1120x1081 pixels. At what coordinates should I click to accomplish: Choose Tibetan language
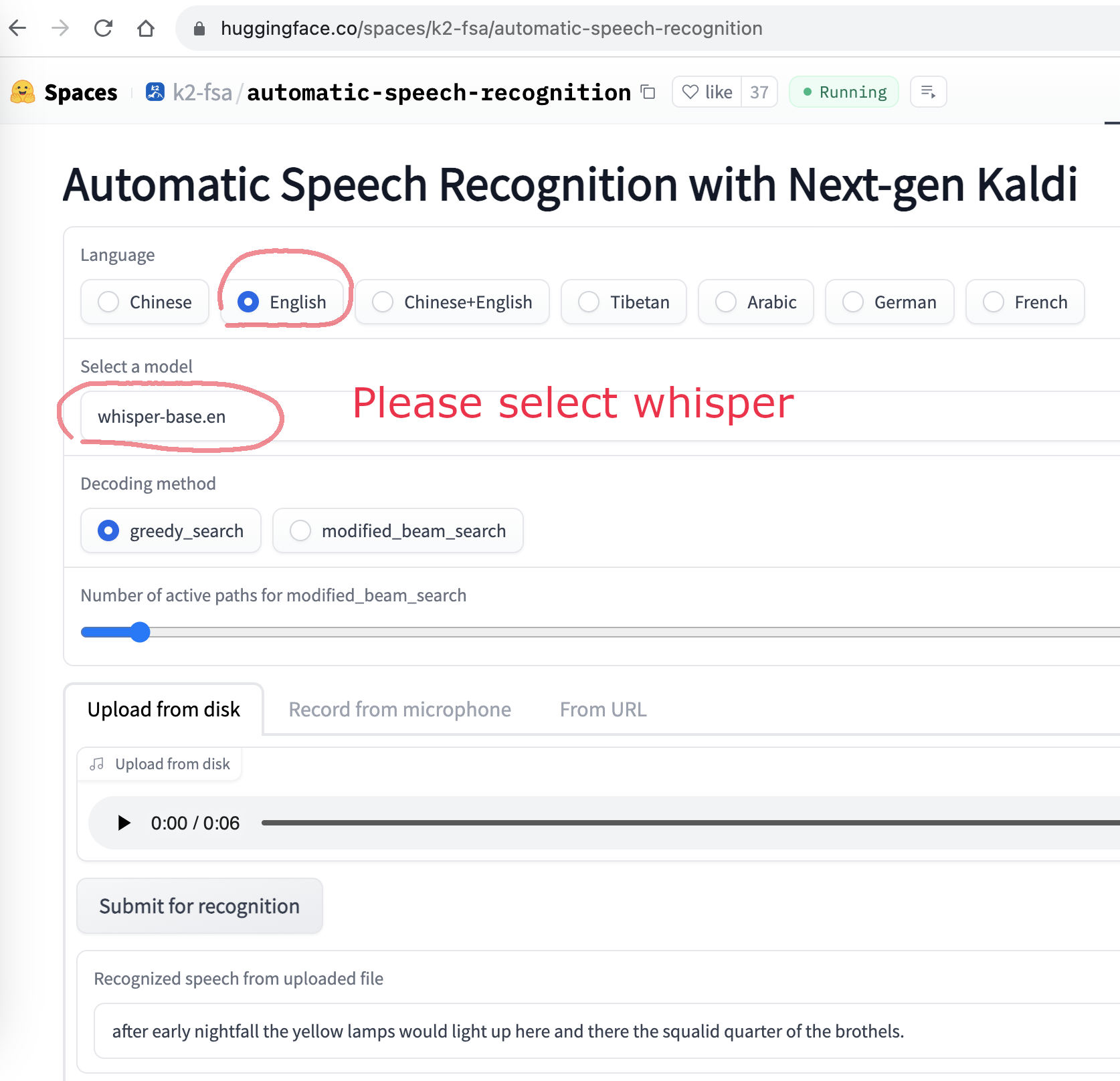624,302
